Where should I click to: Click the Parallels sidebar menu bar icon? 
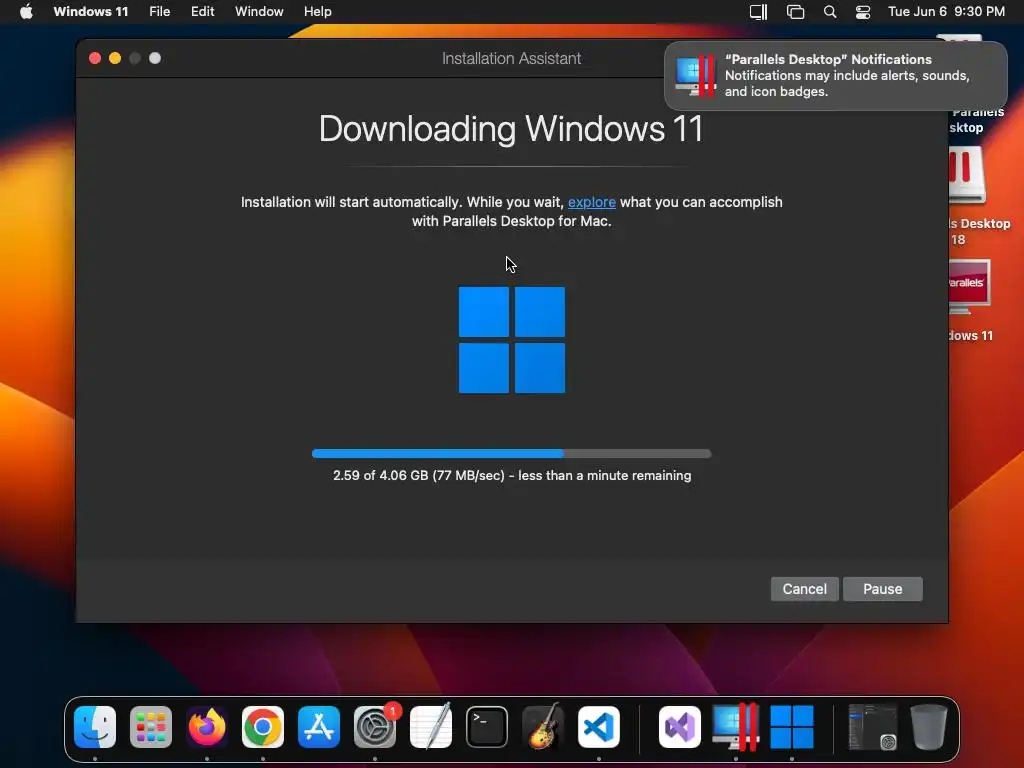[758, 12]
